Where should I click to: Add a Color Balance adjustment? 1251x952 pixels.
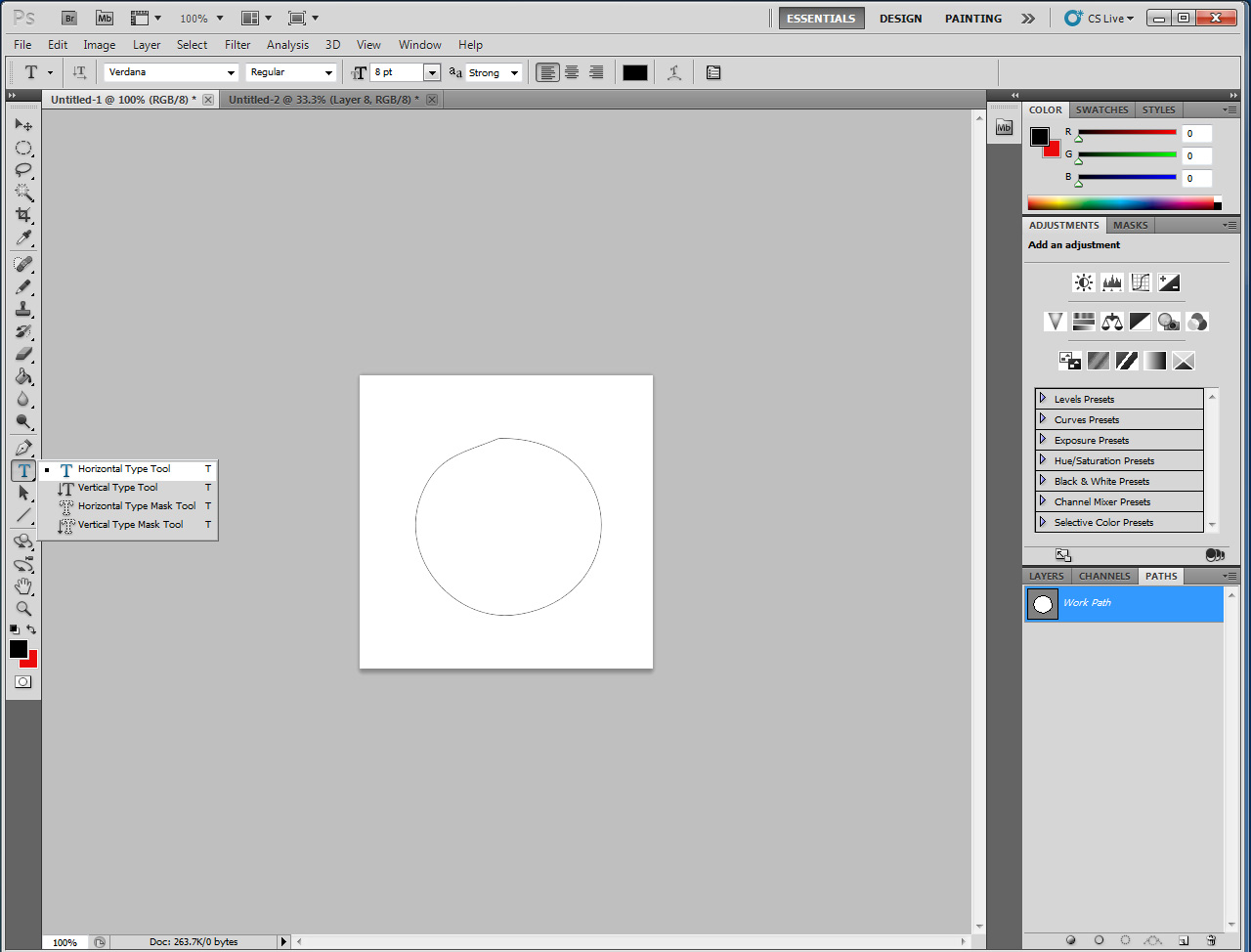click(x=1112, y=322)
